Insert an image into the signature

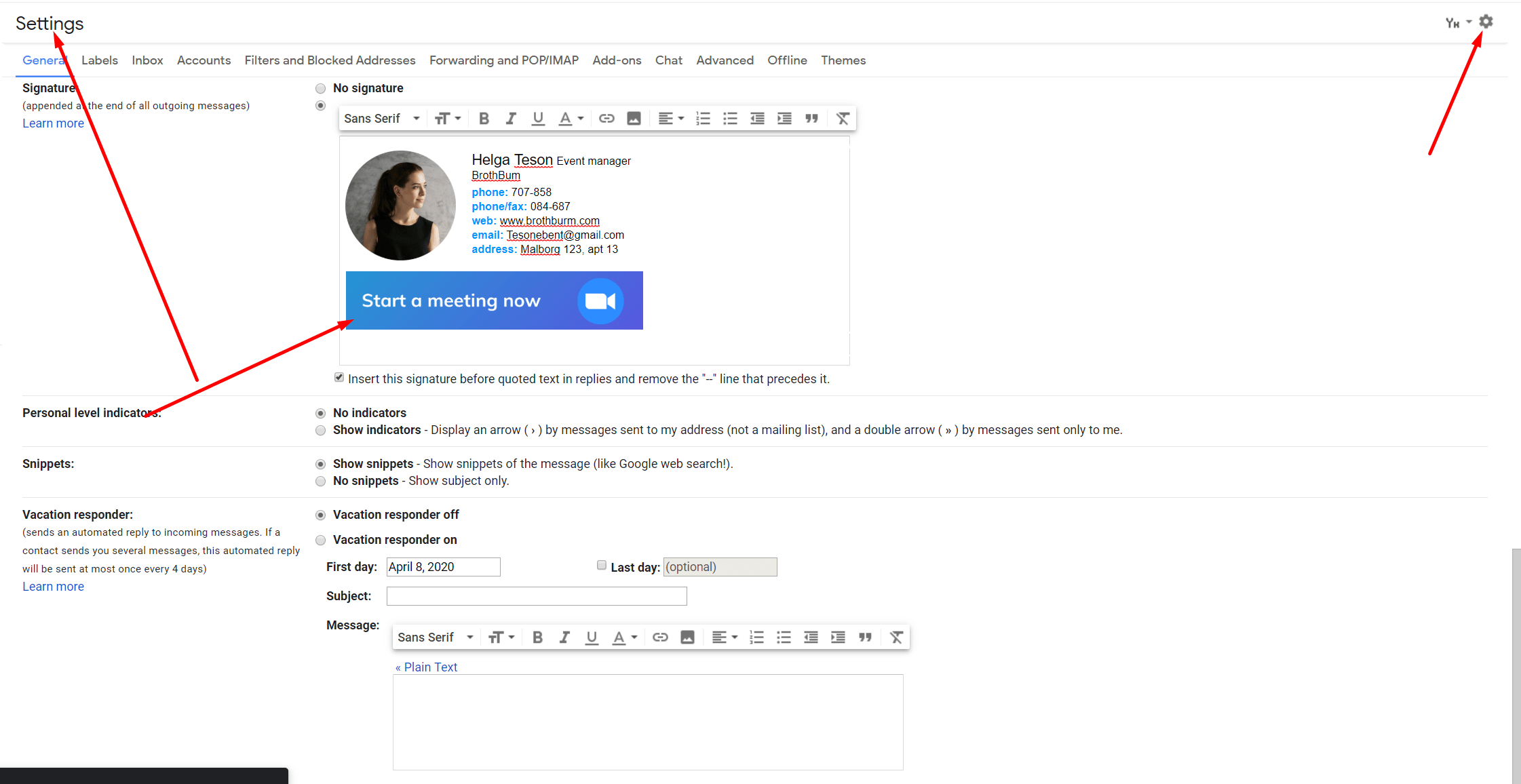point(633,118)
